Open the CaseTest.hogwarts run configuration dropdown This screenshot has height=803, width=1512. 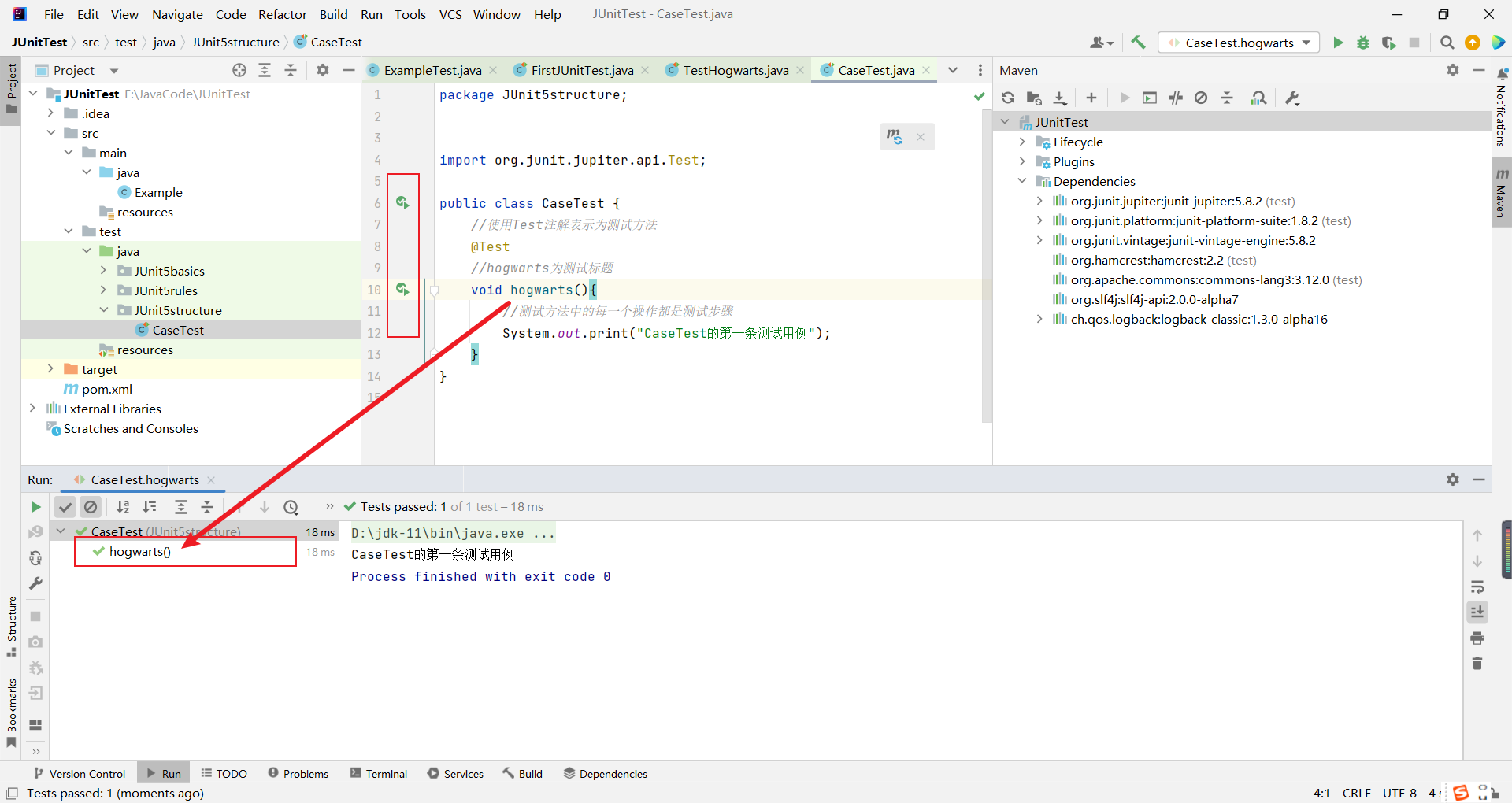pos(1239,43)
